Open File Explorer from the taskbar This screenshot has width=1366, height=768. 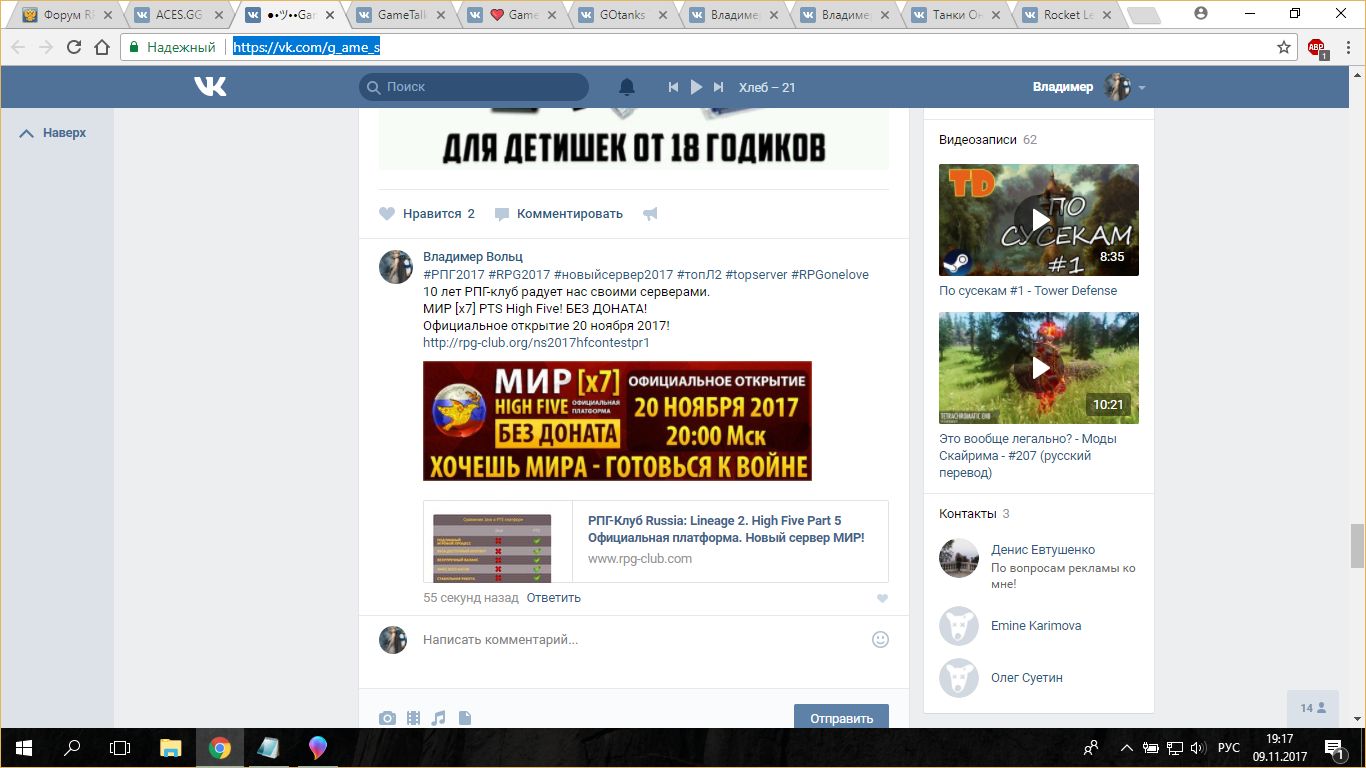pyautogui.click(x=171, y=747)
